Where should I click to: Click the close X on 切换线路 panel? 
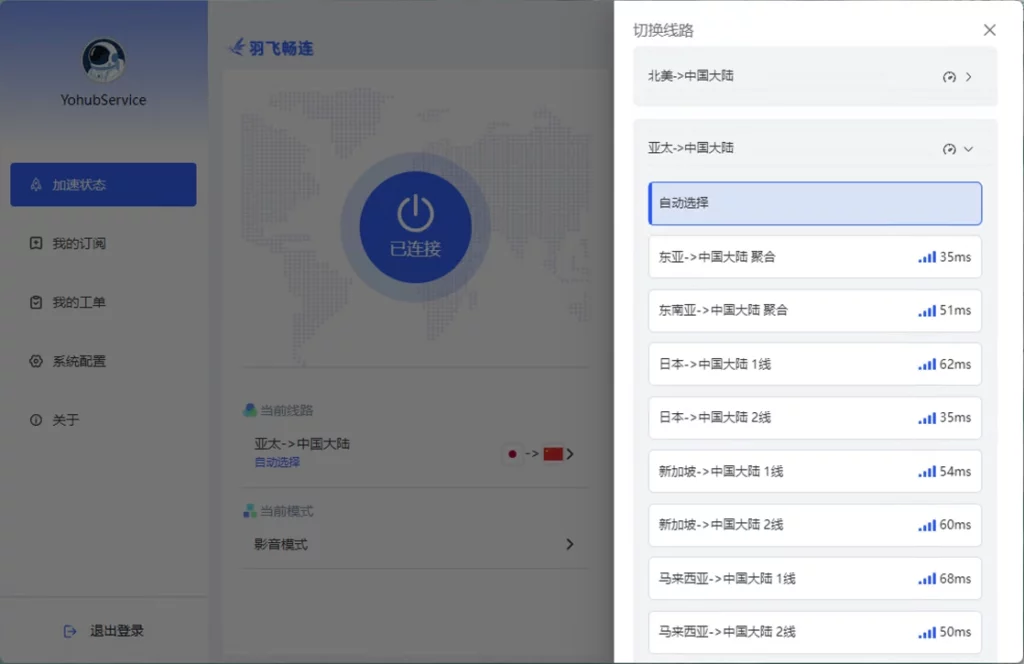coord(989,30)
